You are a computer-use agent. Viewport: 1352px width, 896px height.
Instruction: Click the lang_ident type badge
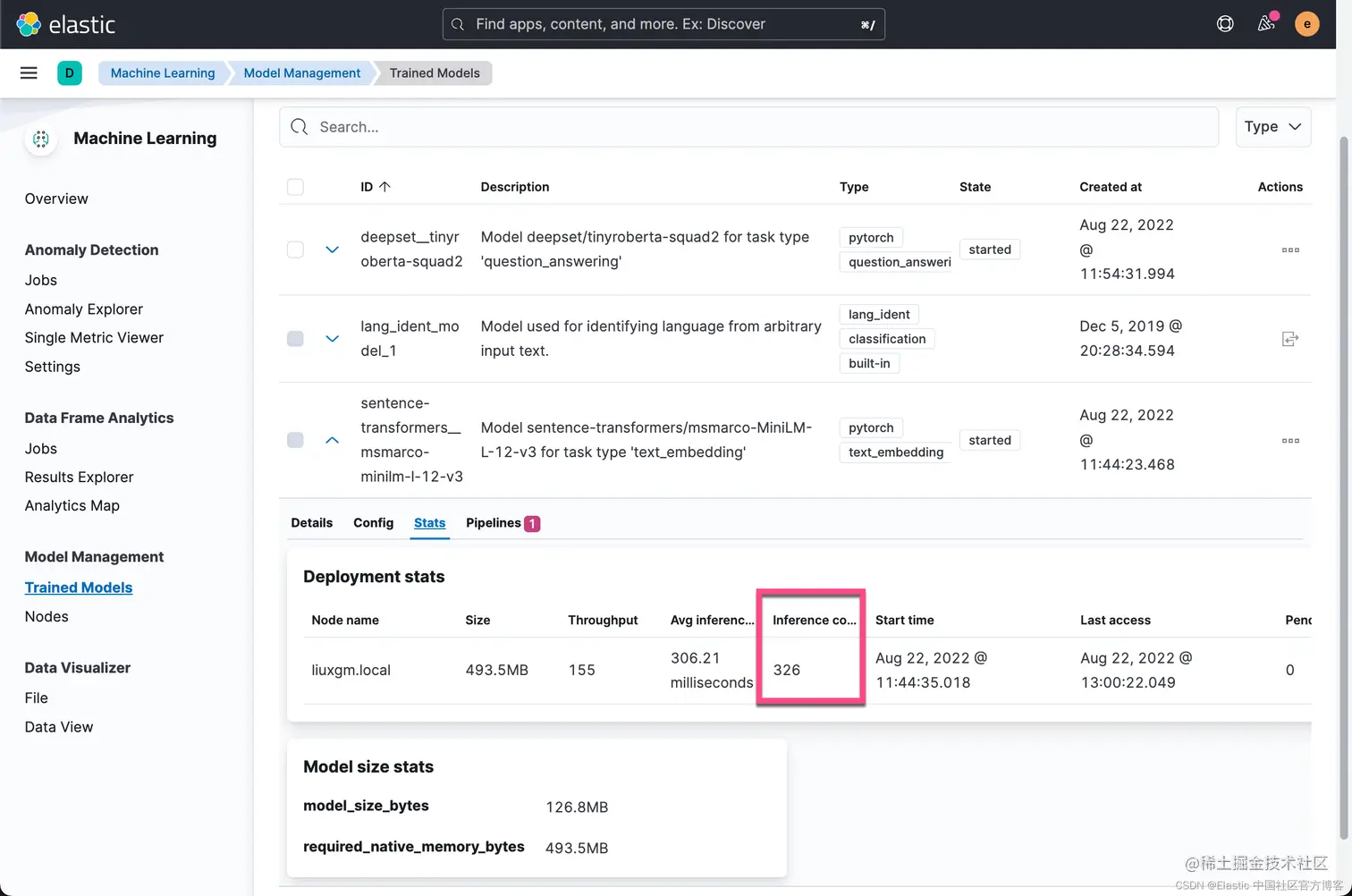click(x=879, y=315)
